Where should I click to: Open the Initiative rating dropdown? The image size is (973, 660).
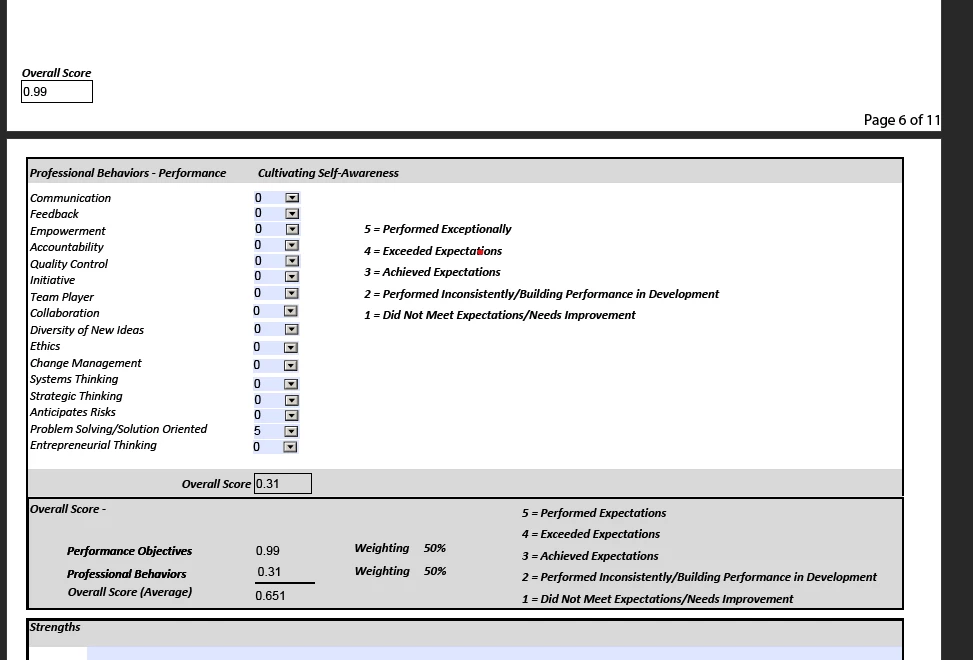292,277
